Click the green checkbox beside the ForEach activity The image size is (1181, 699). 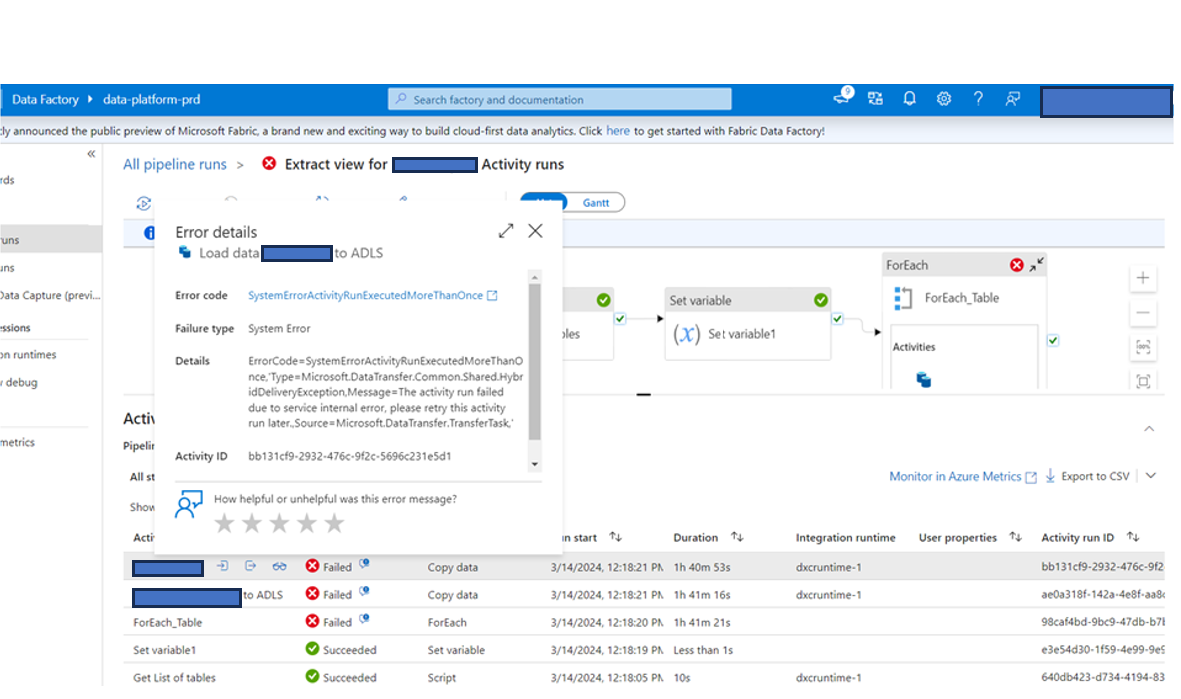1052,339
